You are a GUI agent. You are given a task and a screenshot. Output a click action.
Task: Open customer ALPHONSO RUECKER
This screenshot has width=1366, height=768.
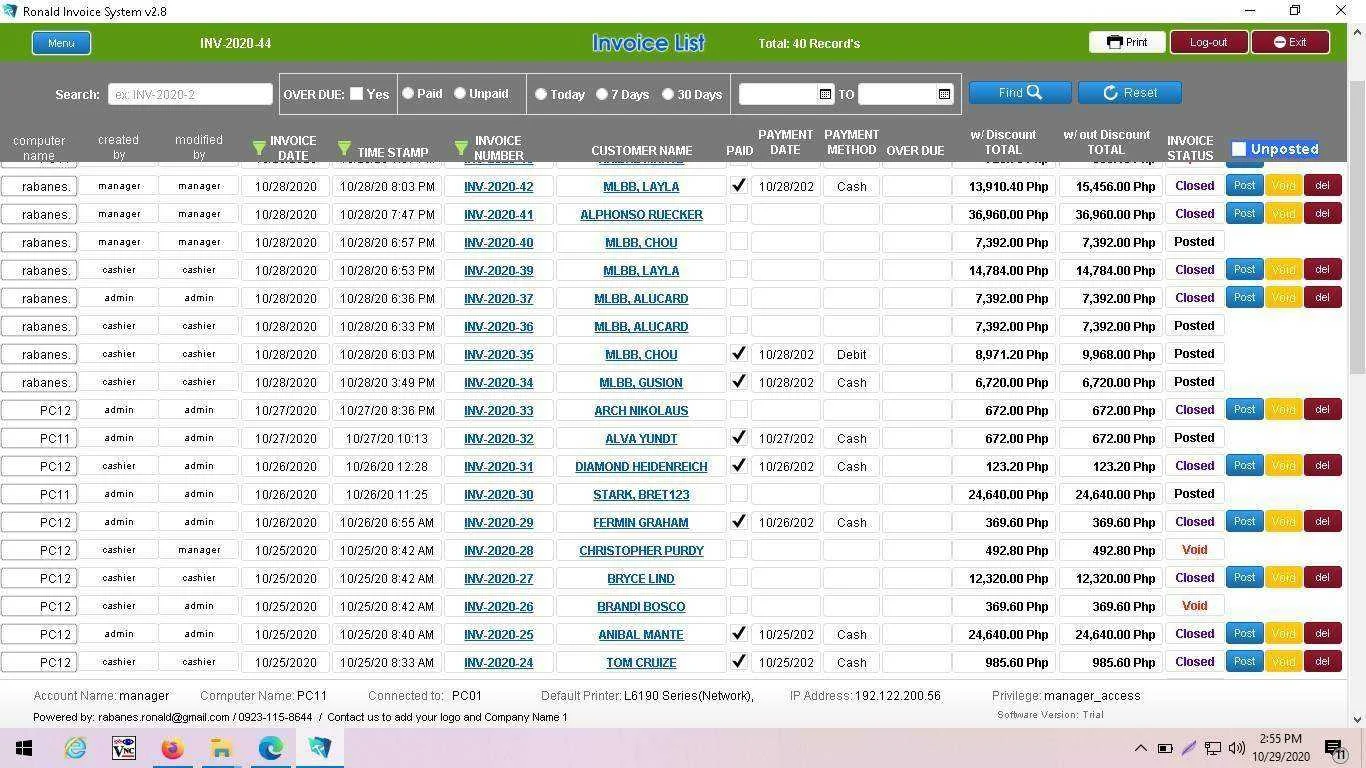point(641,214)
